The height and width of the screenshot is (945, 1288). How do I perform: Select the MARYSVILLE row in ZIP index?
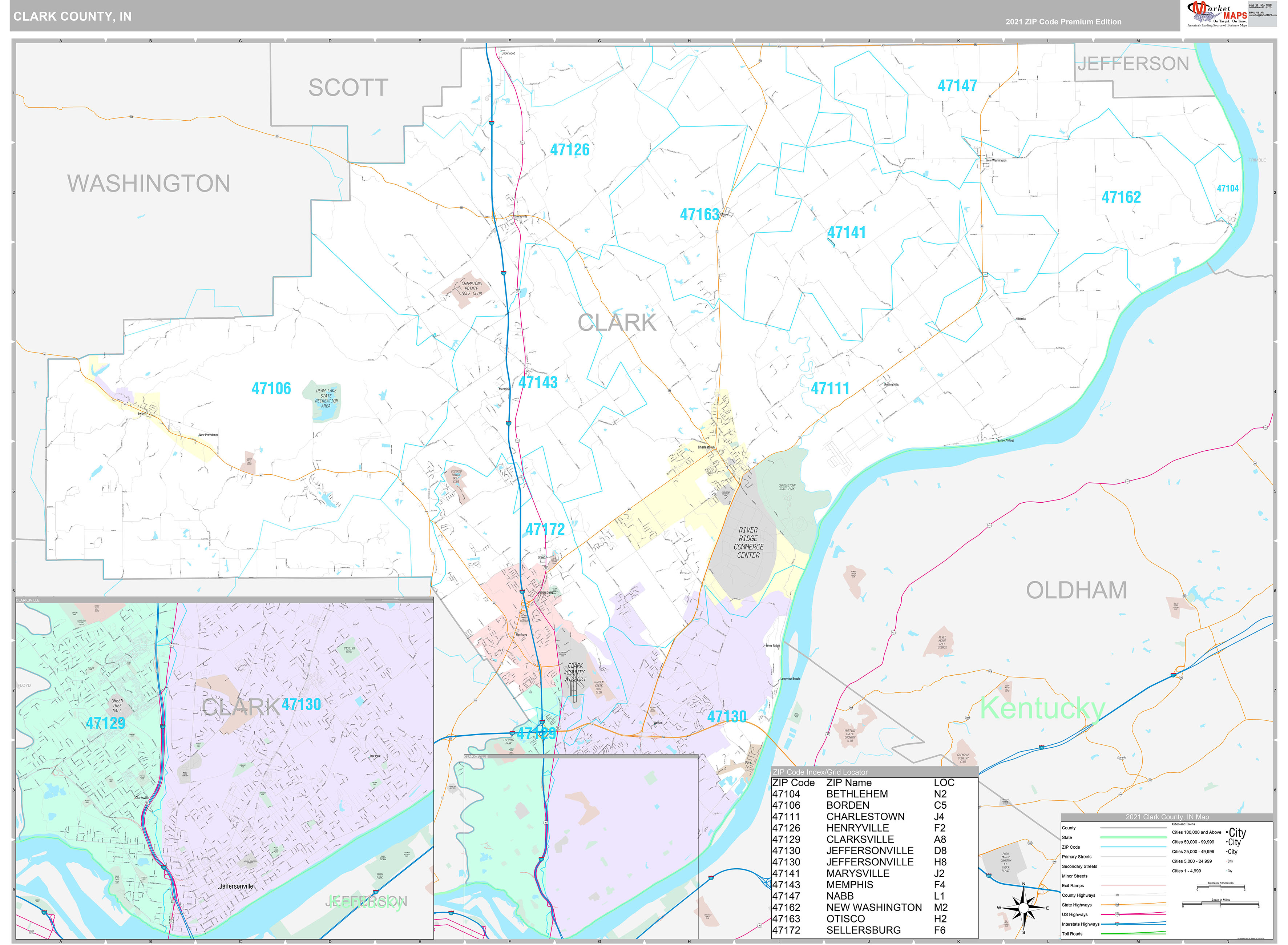pos(874,873)
